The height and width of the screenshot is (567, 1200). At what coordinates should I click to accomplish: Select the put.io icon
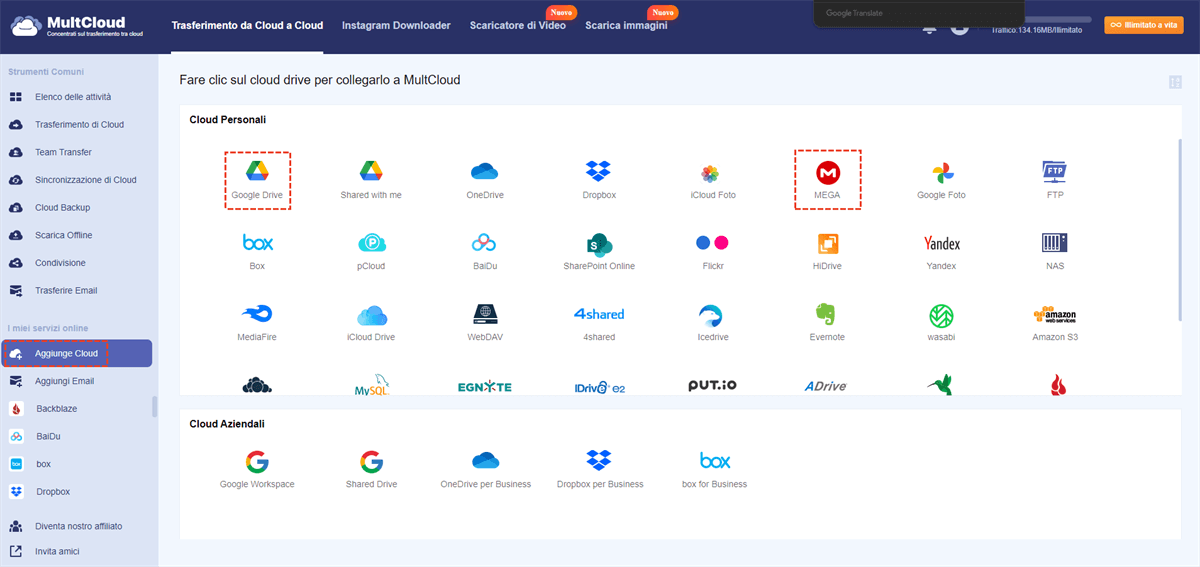coord(713,385)
